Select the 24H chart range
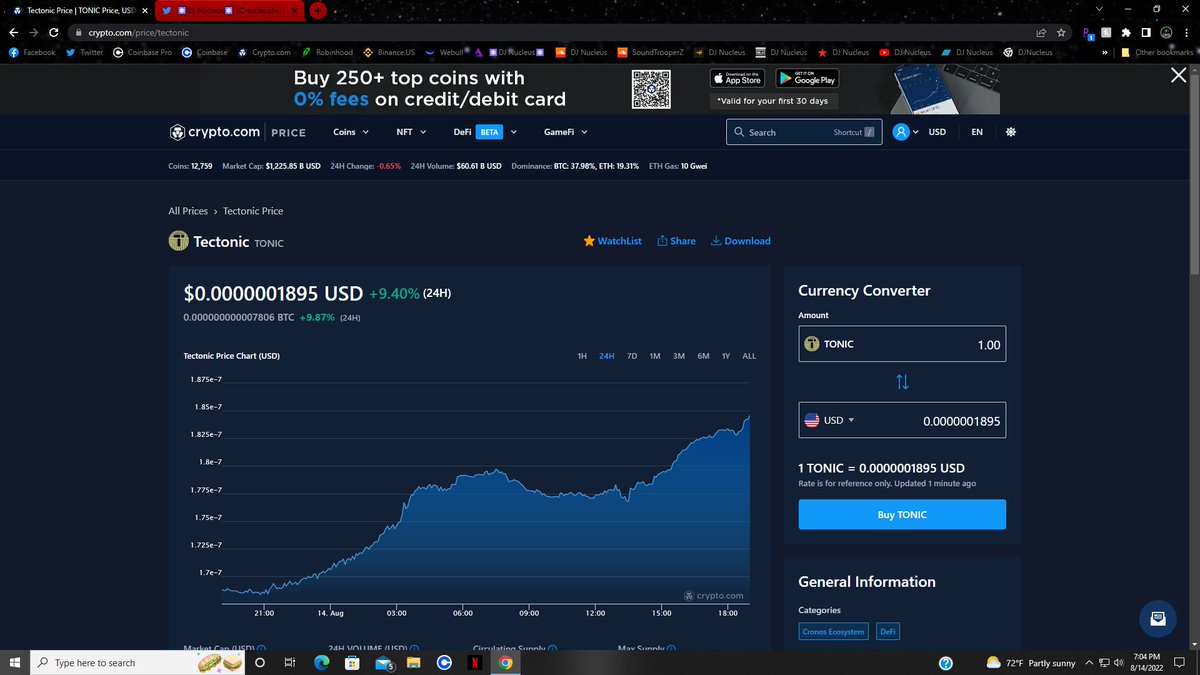 click(606, 356)
